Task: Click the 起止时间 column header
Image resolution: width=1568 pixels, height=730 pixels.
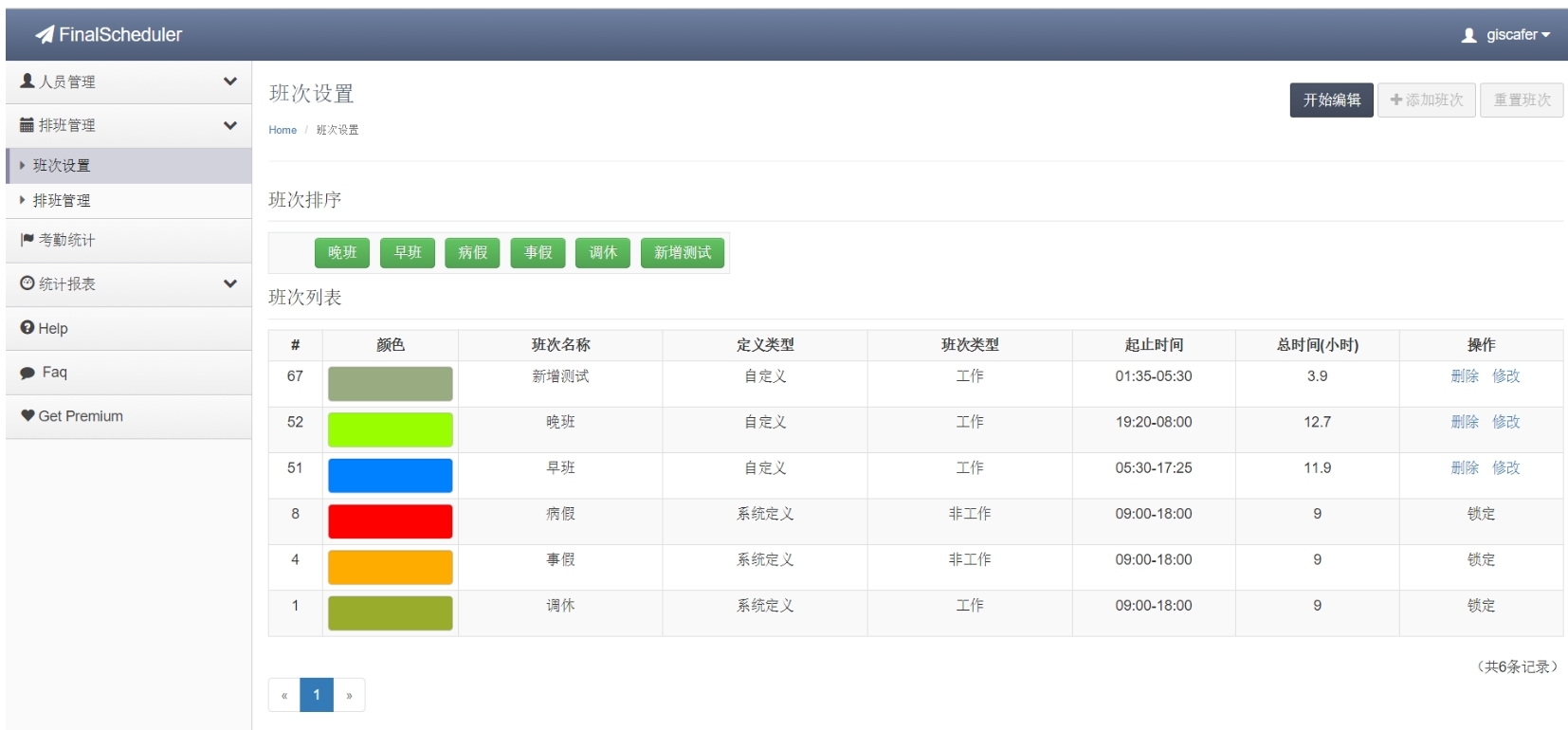Action: click(1154, 345)
